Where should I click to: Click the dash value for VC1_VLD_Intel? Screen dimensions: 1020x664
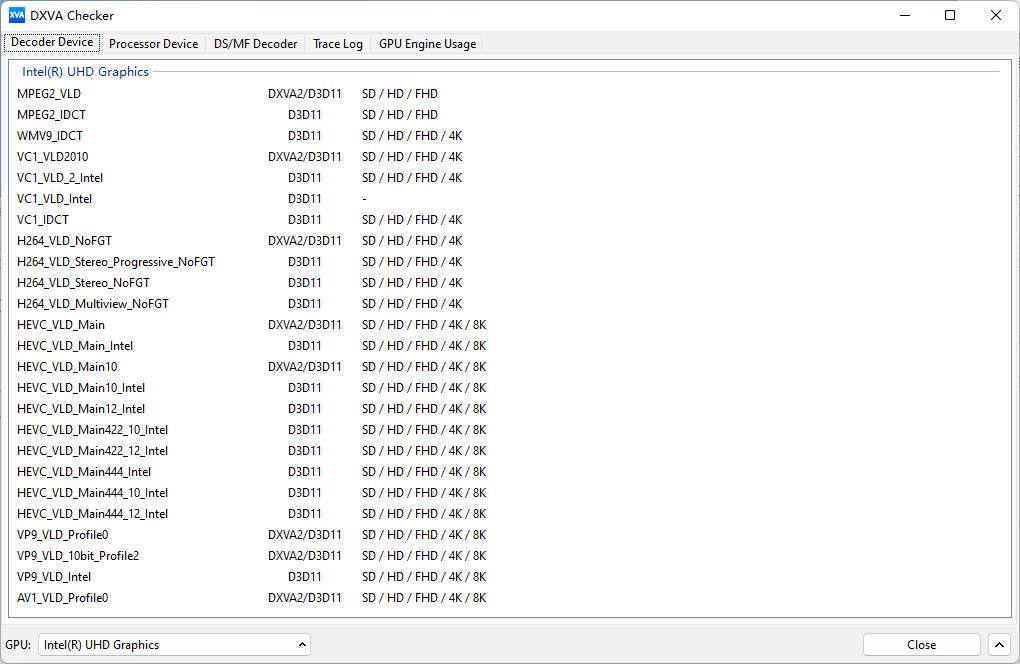pyautogui.click(x=364, y=198)
